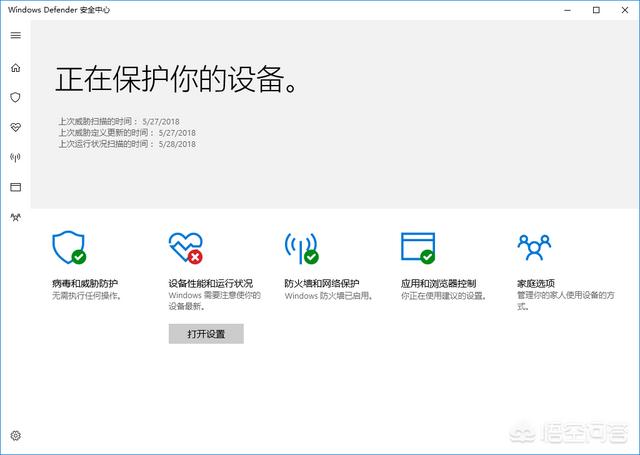Open the sidebar heart icon for device health
Image resolution: width=640 pixels, height=455 pixels.
coord(16,127)
